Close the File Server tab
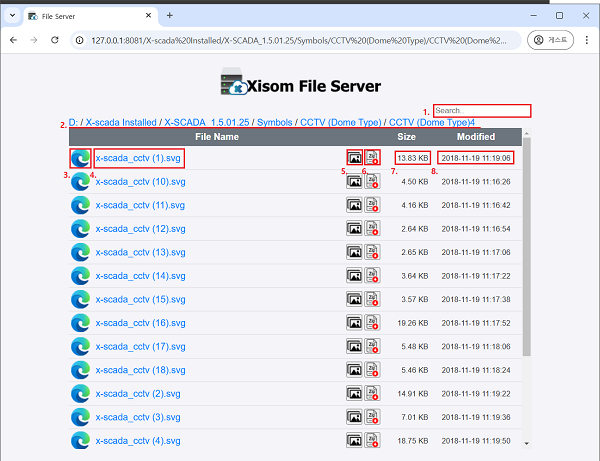This screenshot has width=600, height=461. (148, 16)
